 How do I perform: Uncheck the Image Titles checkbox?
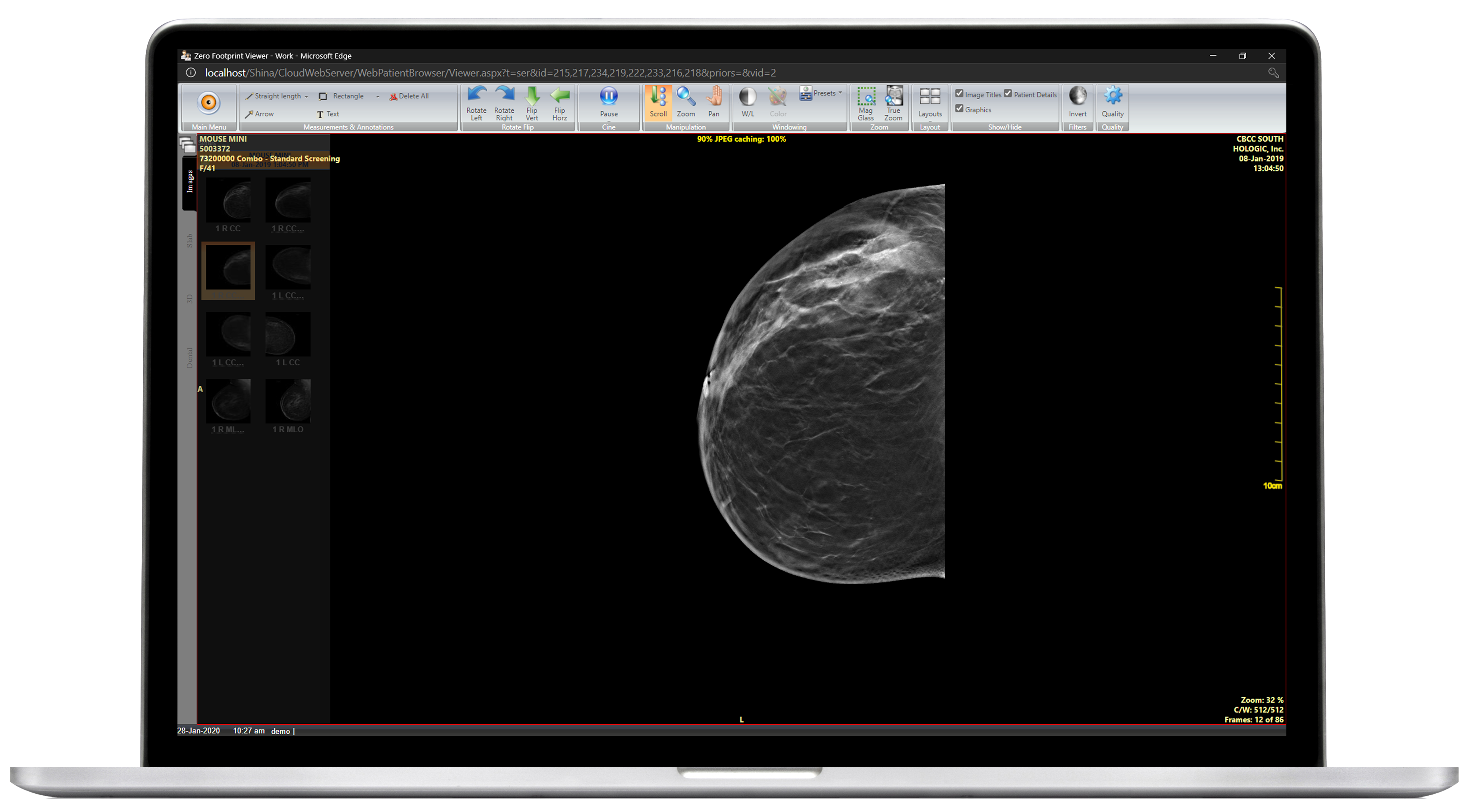tap(959, 94)
